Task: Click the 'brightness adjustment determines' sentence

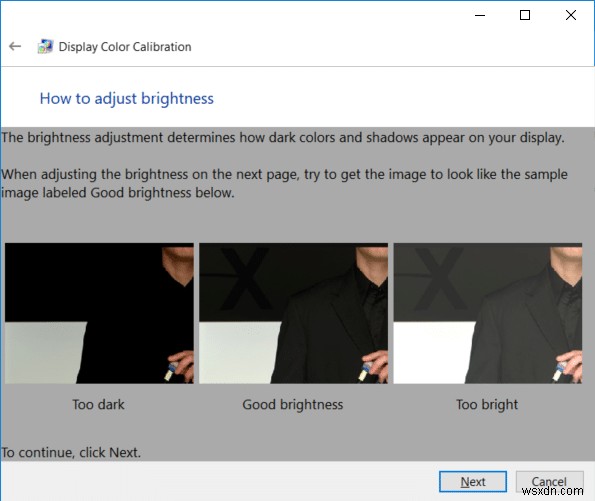Action: click(x=283, y=137)
